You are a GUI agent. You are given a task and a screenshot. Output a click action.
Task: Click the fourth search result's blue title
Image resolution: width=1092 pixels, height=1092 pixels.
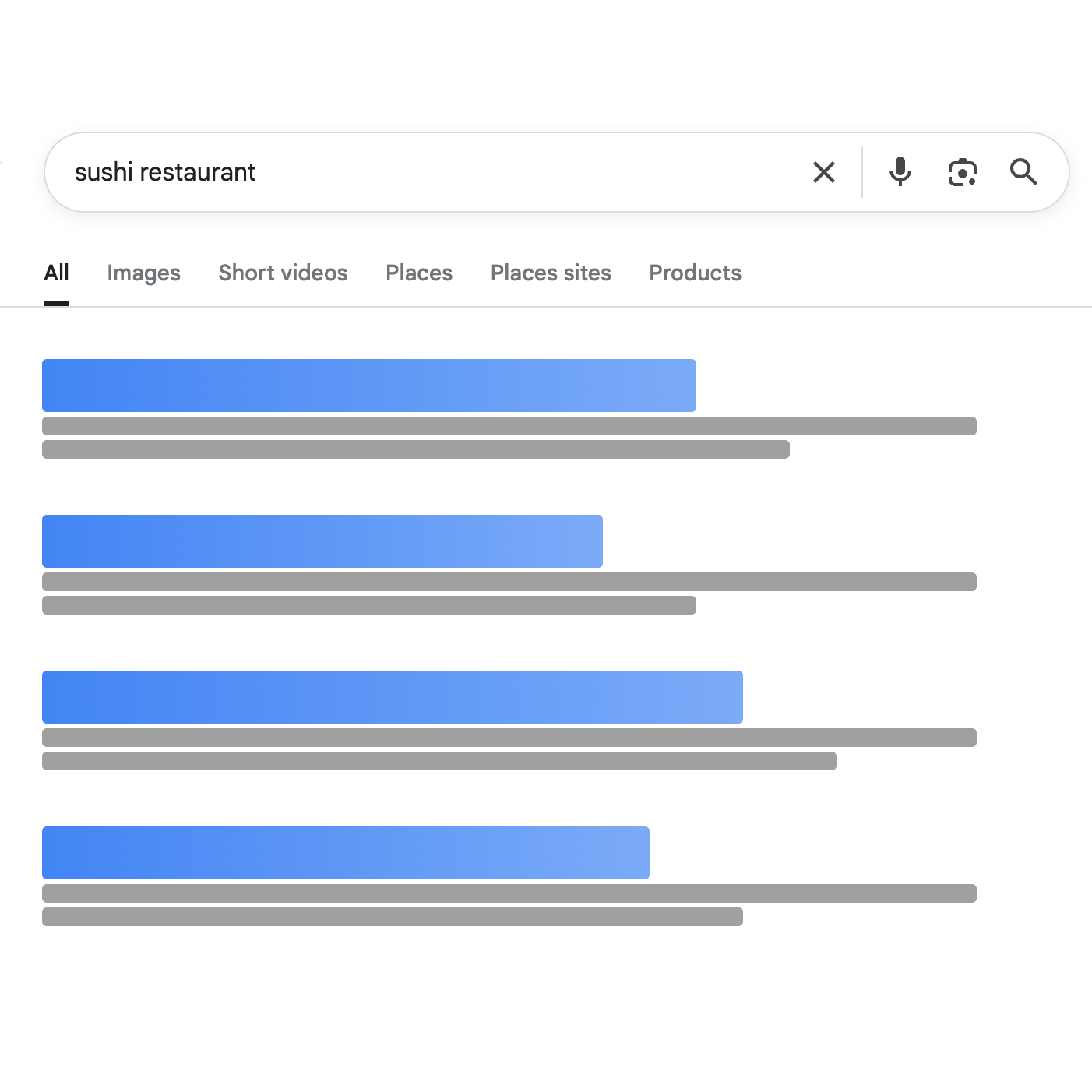pos(345,853)
